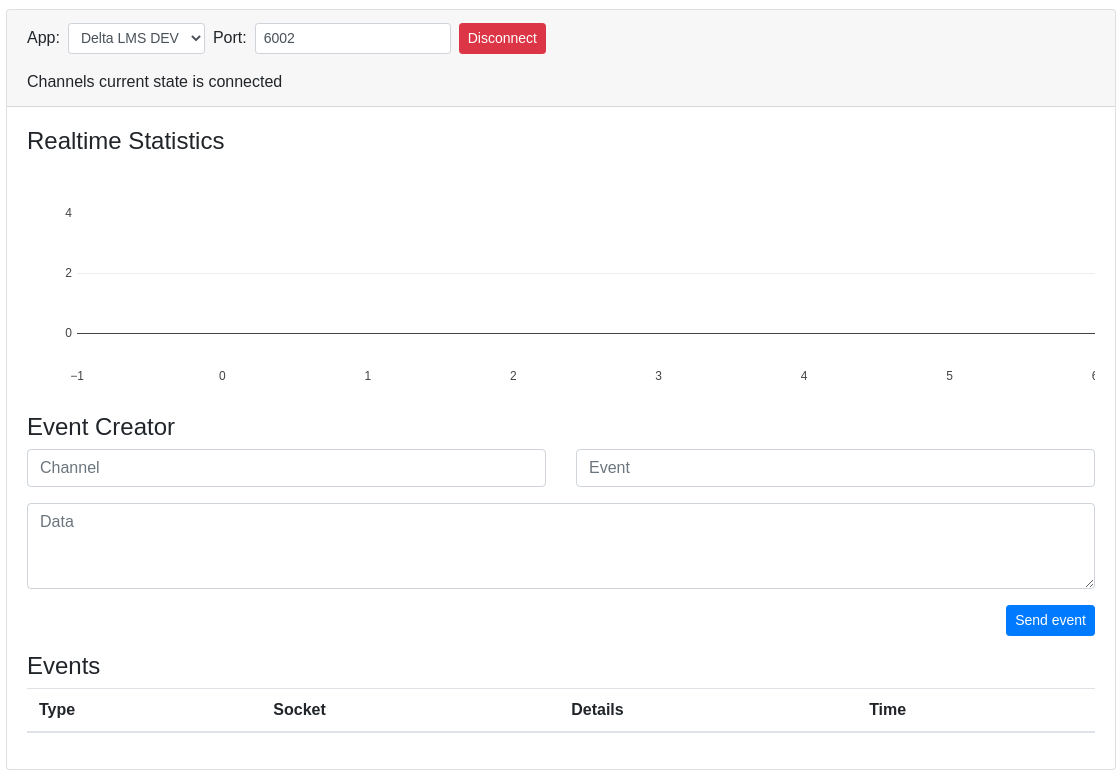Click the zero mark on the chart axis
The width and height of the screenshot is (1120, 777).
(68, 332)
